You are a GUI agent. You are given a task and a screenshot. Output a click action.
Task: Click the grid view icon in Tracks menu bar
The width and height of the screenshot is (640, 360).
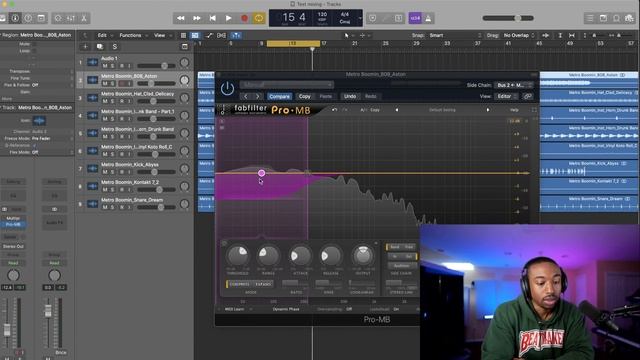(183, 36)
